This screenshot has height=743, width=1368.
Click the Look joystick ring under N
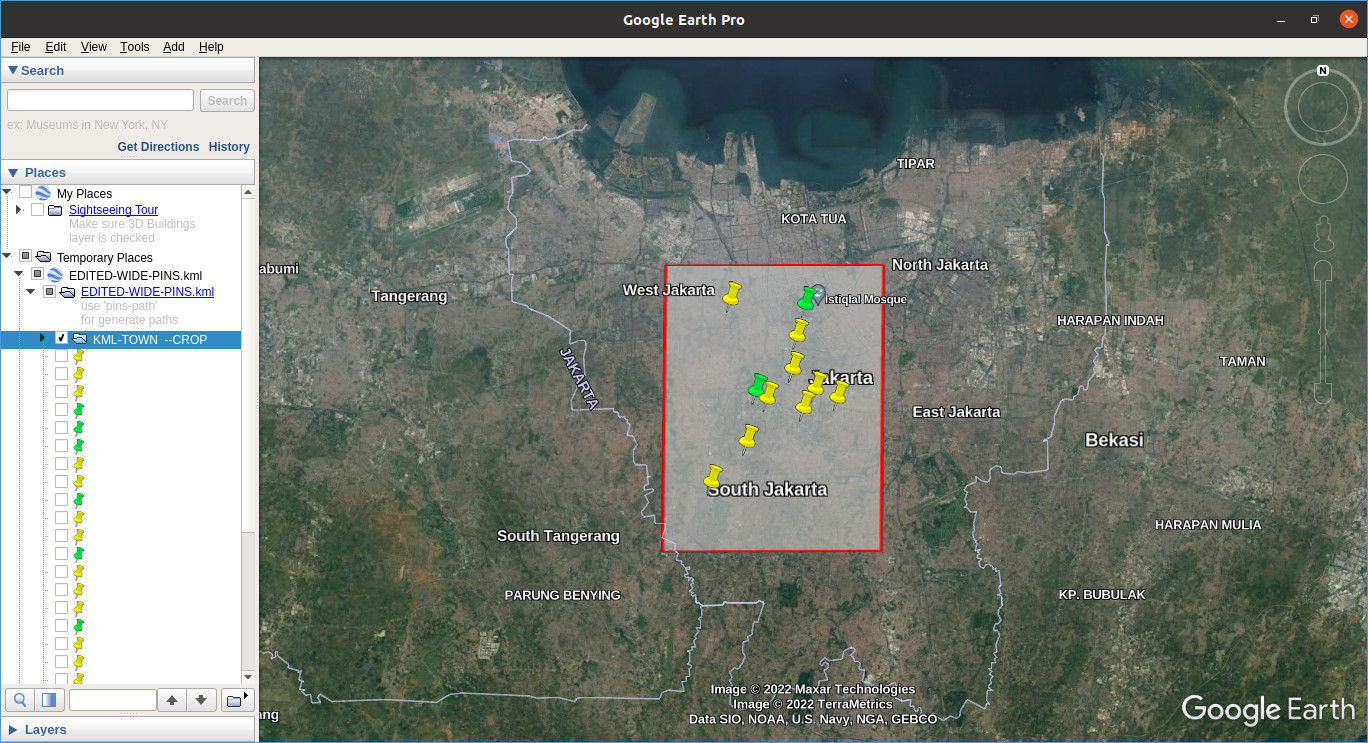[1322, 106]
